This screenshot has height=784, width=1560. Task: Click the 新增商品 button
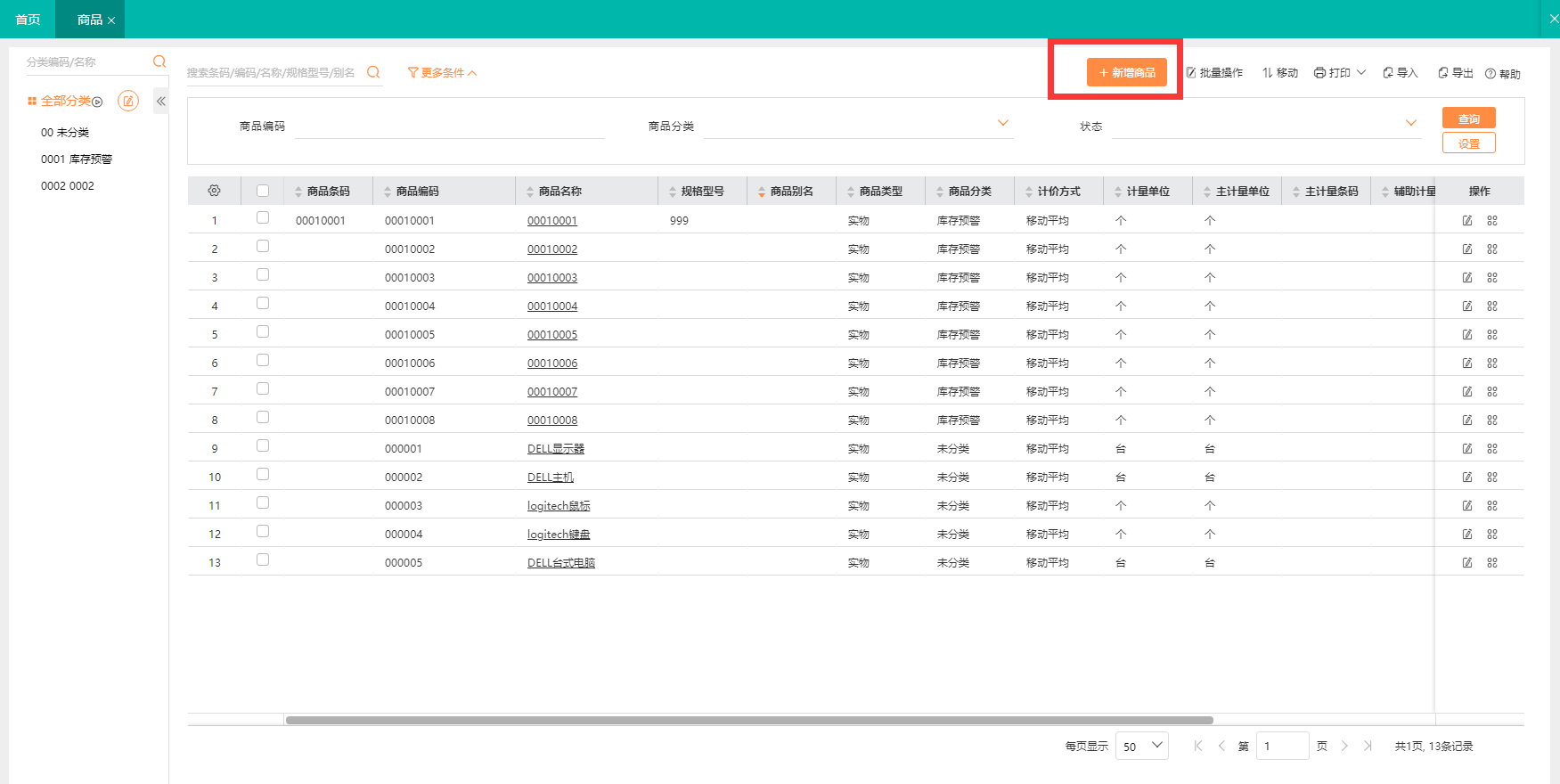click(x=1127, y=72)
